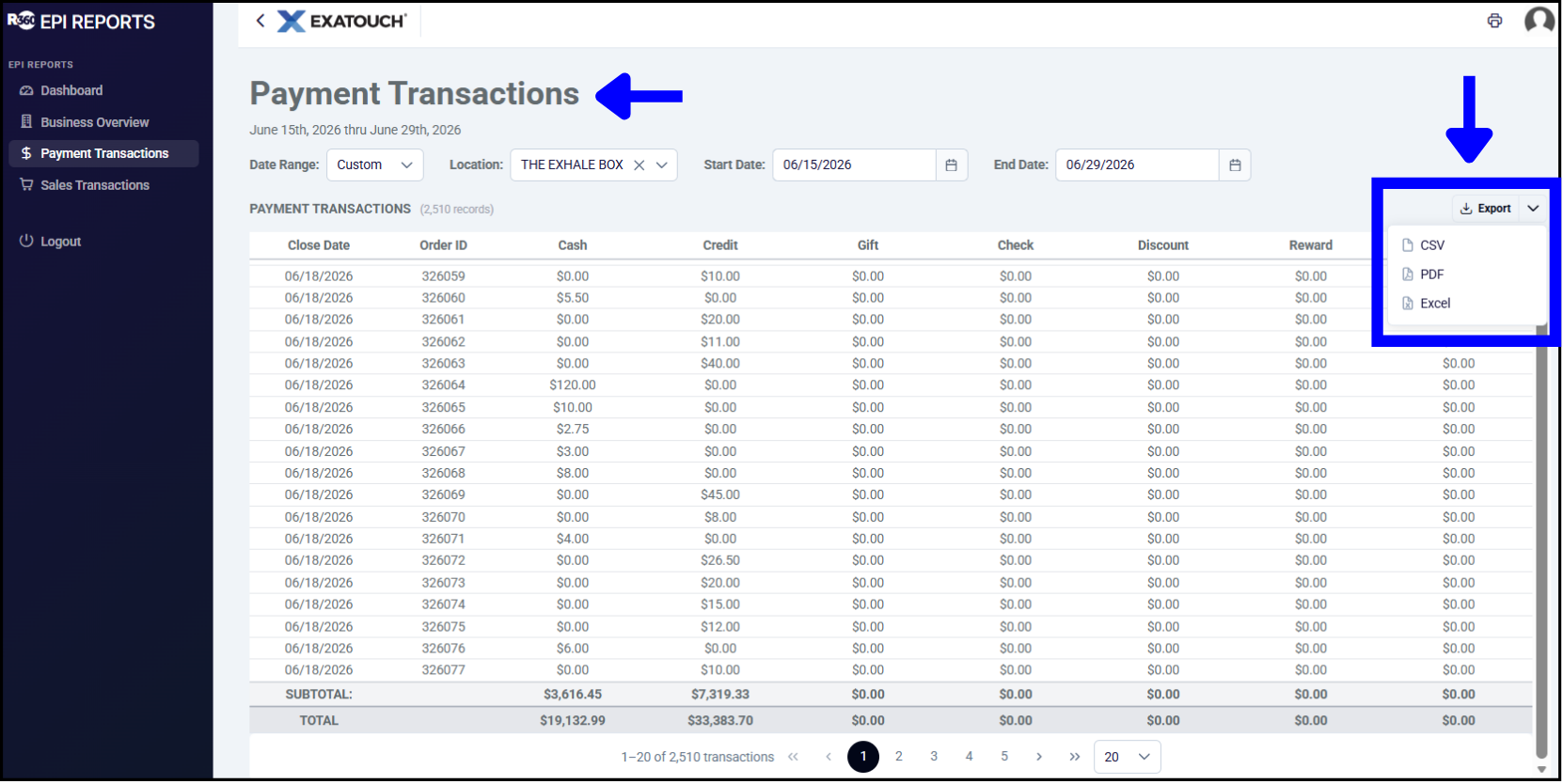Click the 2,510 records count label
The image size is (1563, 784).
tap(457, 209)
